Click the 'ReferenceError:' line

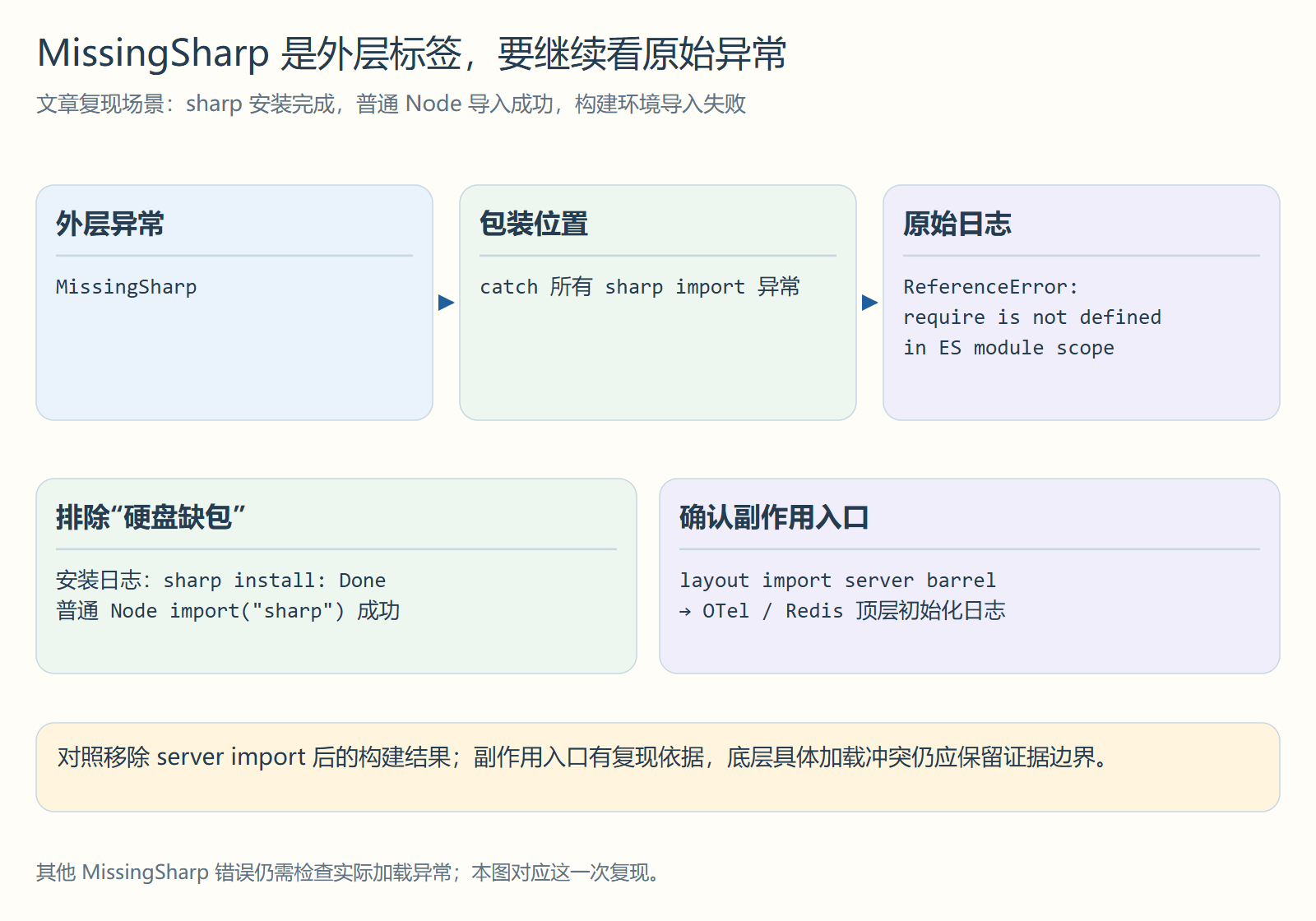click(990, 287)
